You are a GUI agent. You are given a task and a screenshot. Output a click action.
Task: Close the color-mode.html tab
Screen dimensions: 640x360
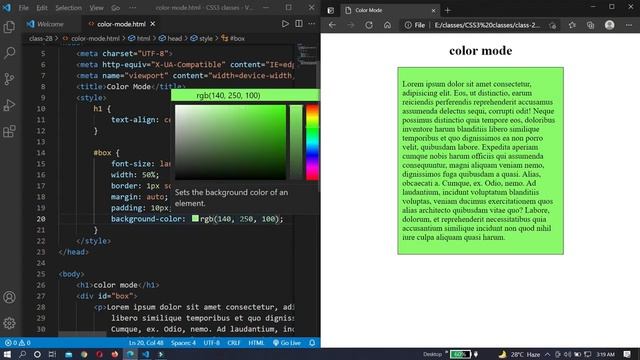click(x=153, y=24)
